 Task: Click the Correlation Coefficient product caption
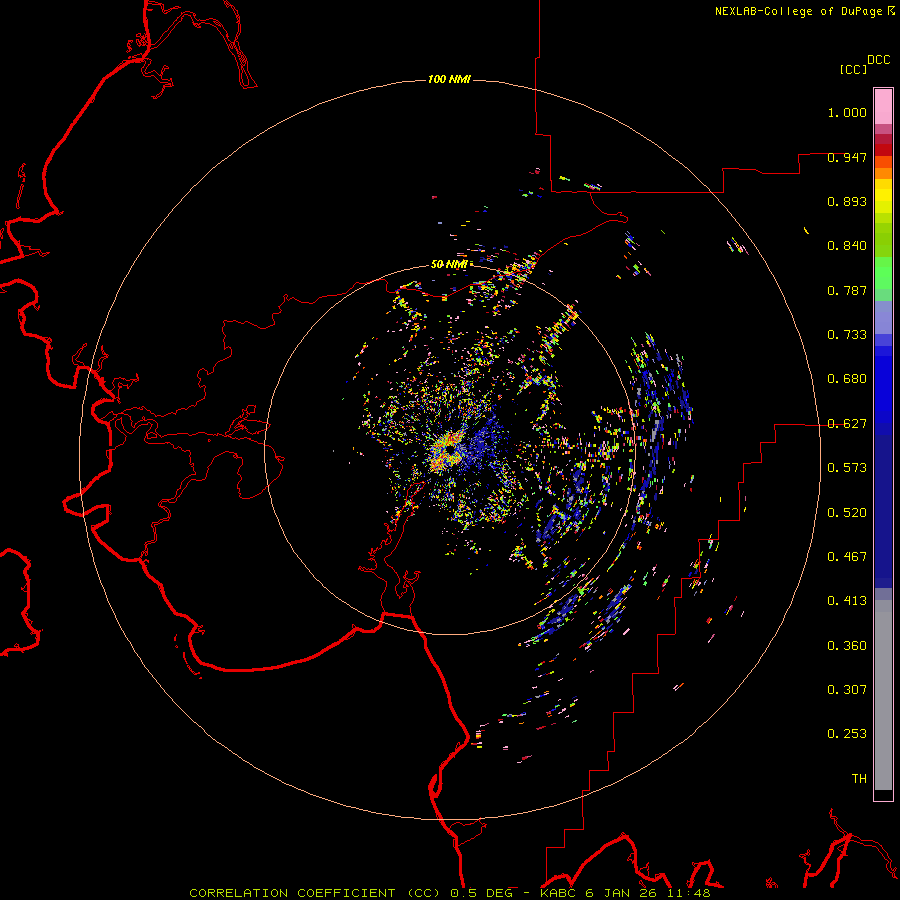[x=449, y=893]
